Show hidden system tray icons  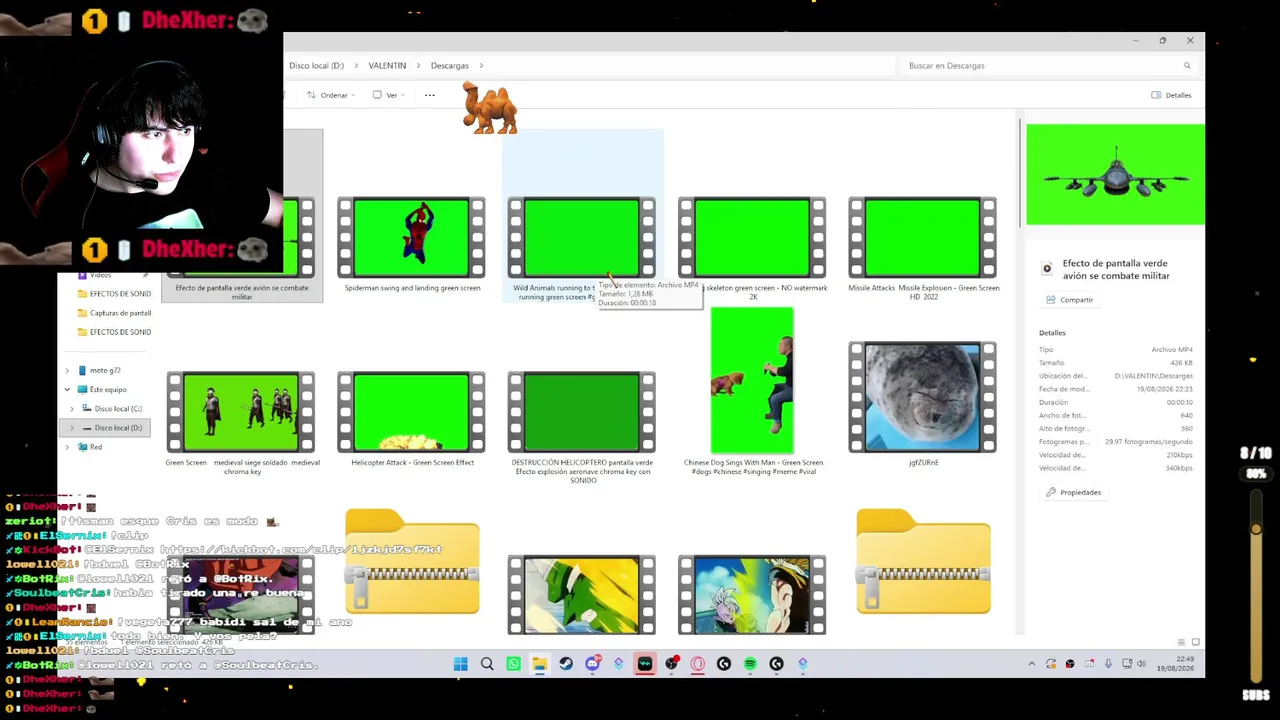pos(1032,664)
